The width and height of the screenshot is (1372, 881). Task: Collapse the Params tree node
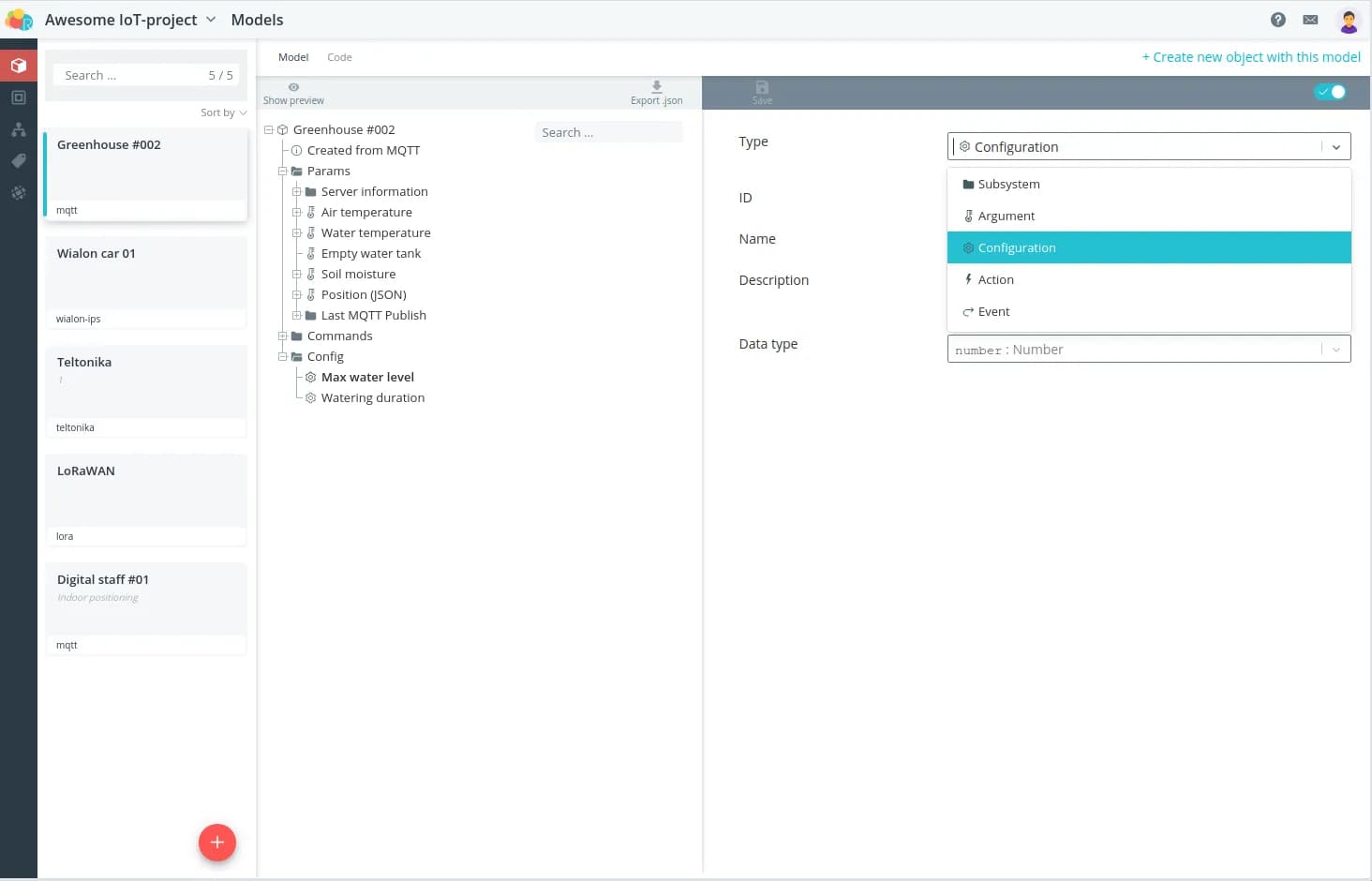[282, 172]
